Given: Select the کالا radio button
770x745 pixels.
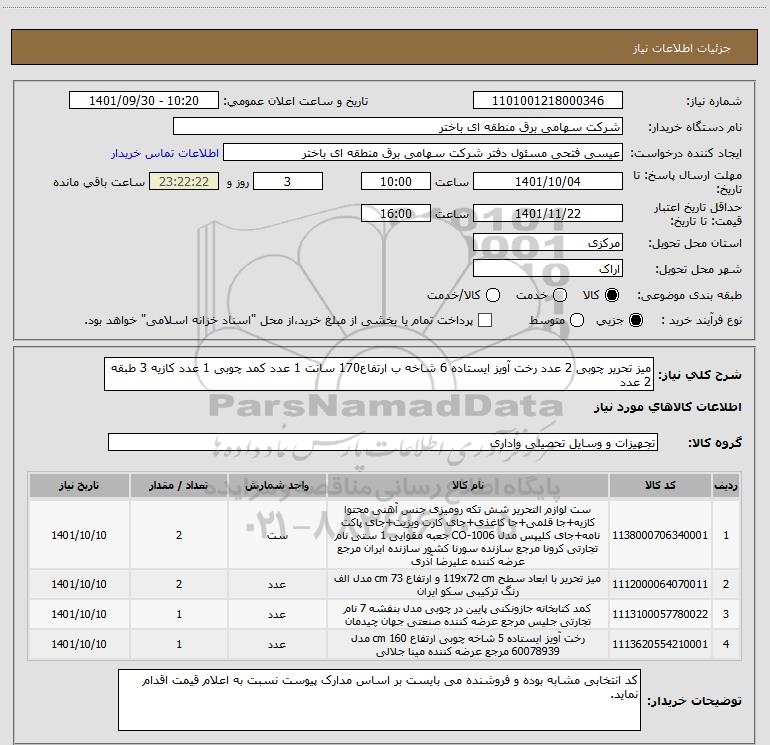Looking at the screenshot, I should coord(612,295).
